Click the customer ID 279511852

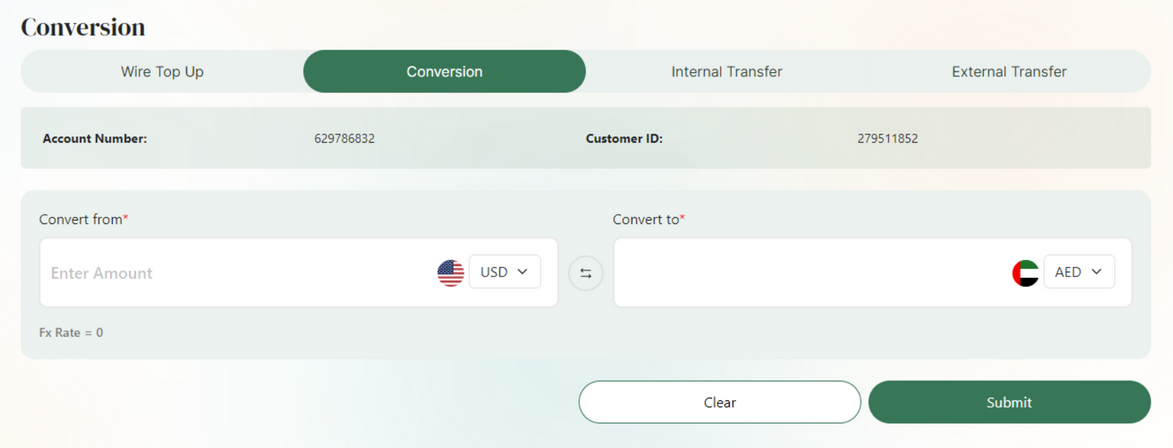click(887, 139)
